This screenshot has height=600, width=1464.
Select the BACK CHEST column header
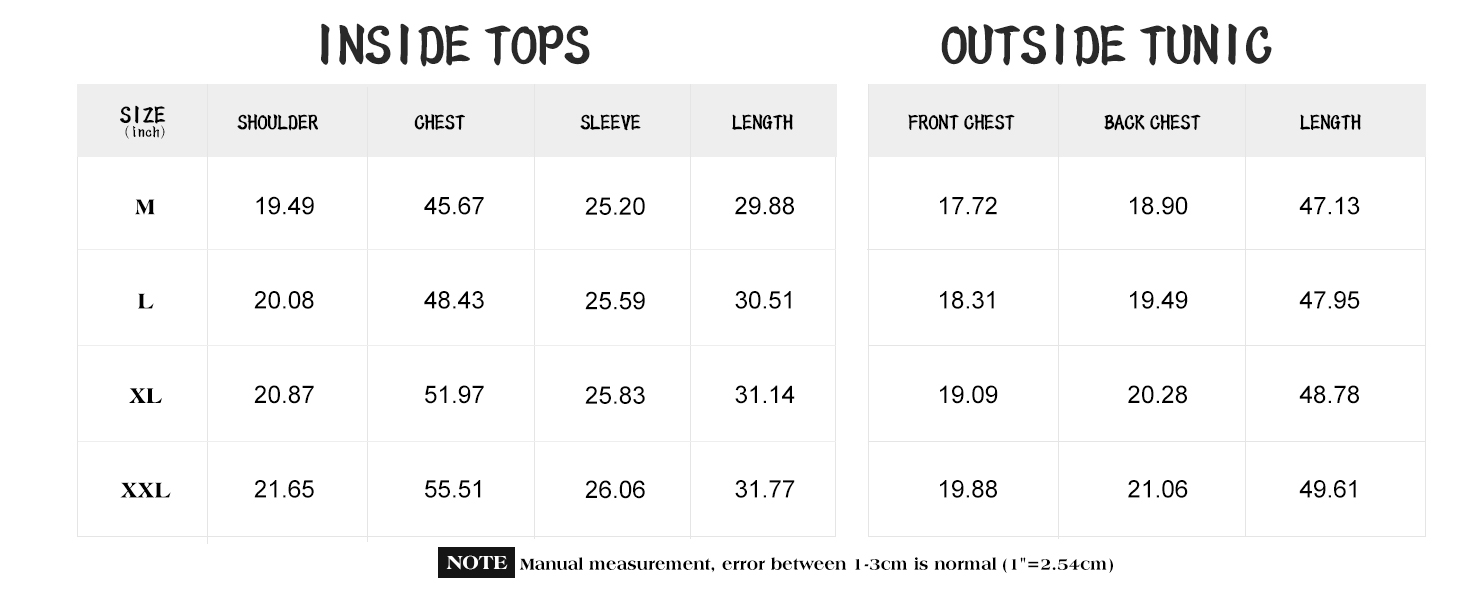click(1152, 123)
